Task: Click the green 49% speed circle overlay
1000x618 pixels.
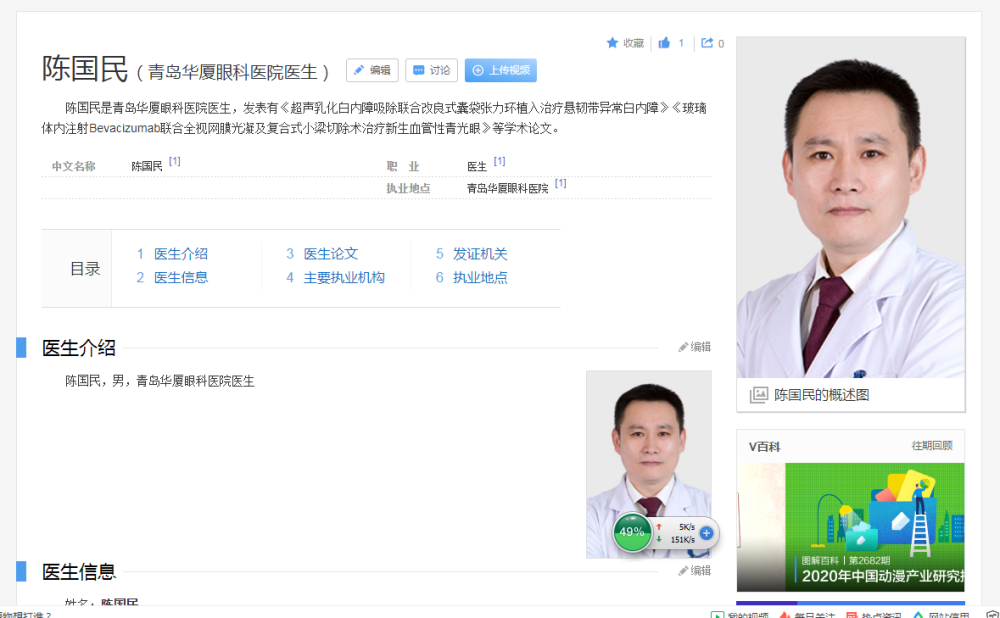Action: [x=631, y=533]
